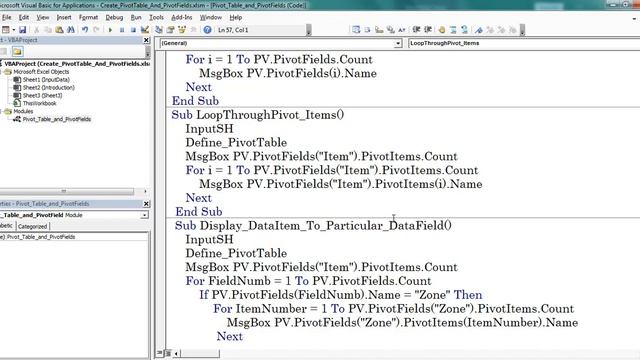Click the Indent icon on Edit toolbar

[416, 30]
